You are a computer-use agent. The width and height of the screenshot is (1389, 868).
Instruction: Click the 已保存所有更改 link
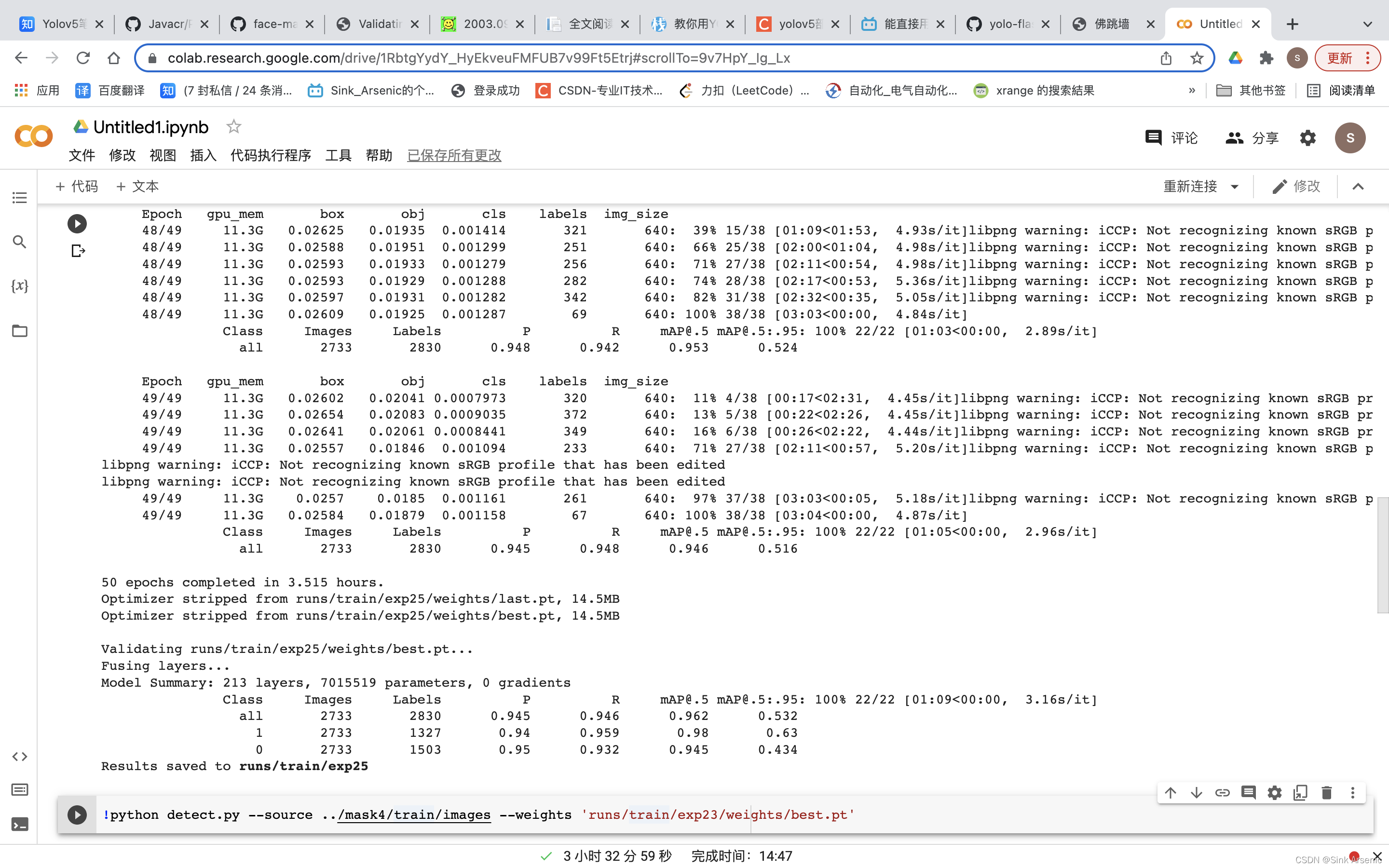pos(453,156)
